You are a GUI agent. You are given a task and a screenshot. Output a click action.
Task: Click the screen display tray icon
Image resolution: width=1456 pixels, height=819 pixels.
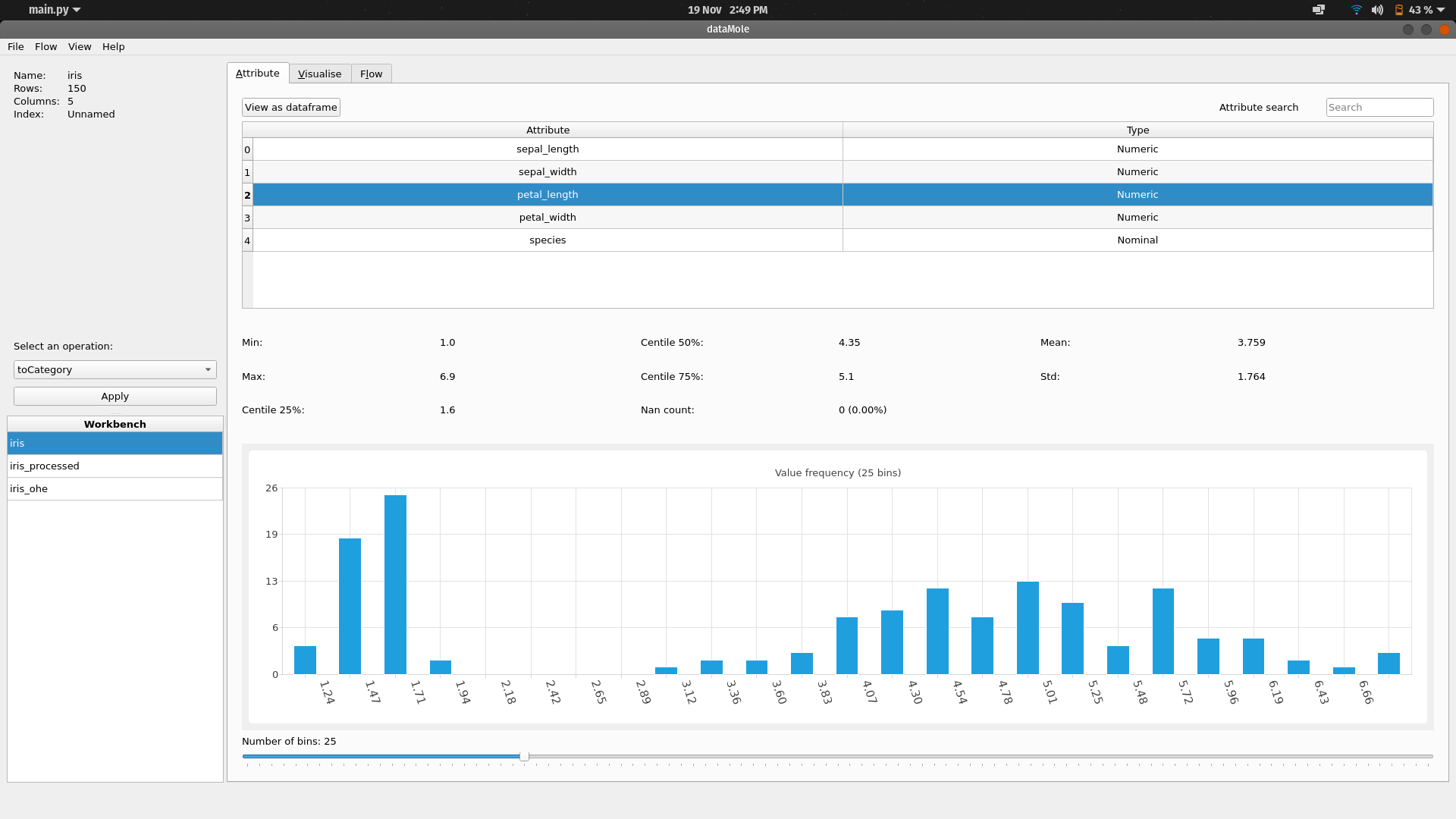(x=1319, y=10)
